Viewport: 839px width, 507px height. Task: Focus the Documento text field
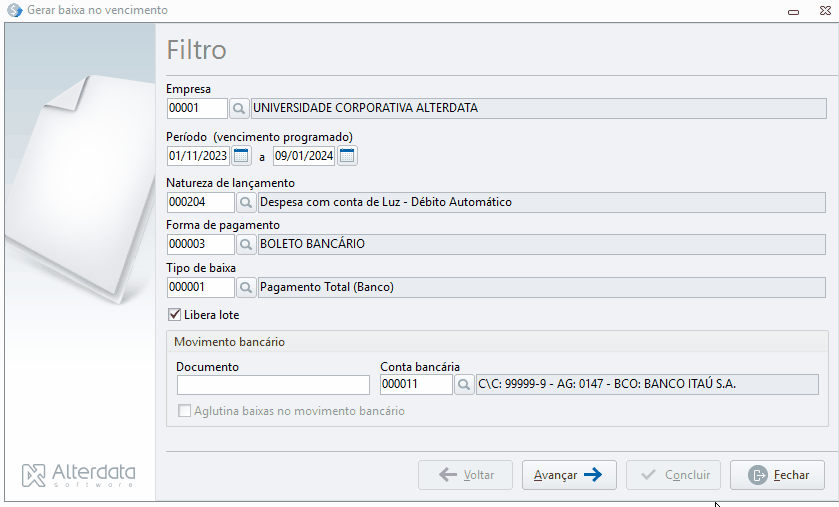pyautogui.click(x=273, y=385)
